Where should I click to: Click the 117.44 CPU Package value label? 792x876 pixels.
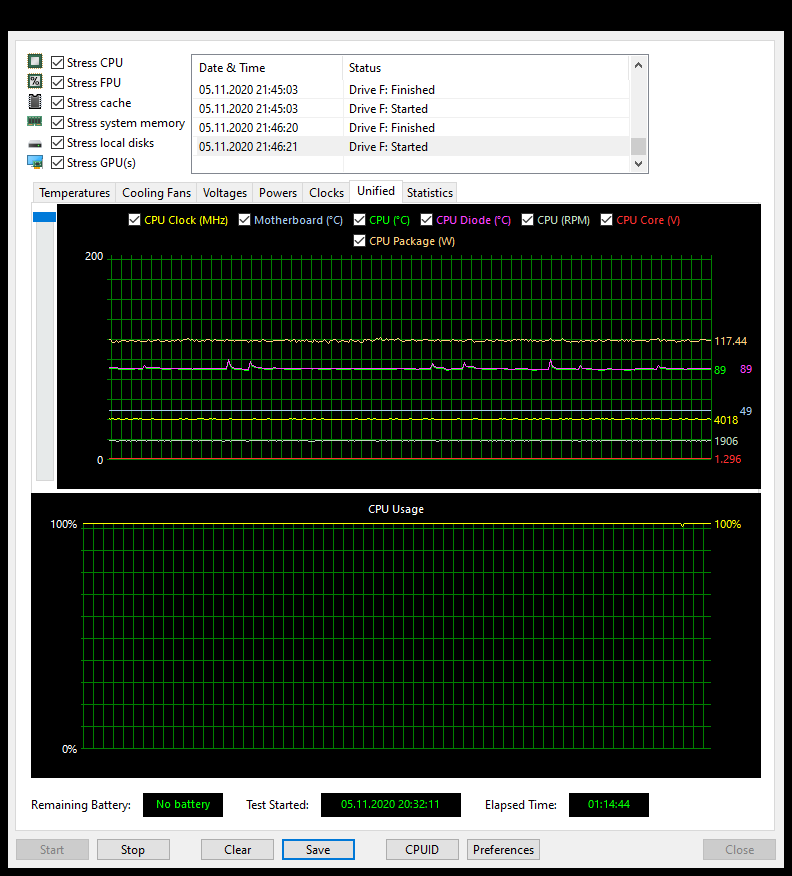coord(731,341)
